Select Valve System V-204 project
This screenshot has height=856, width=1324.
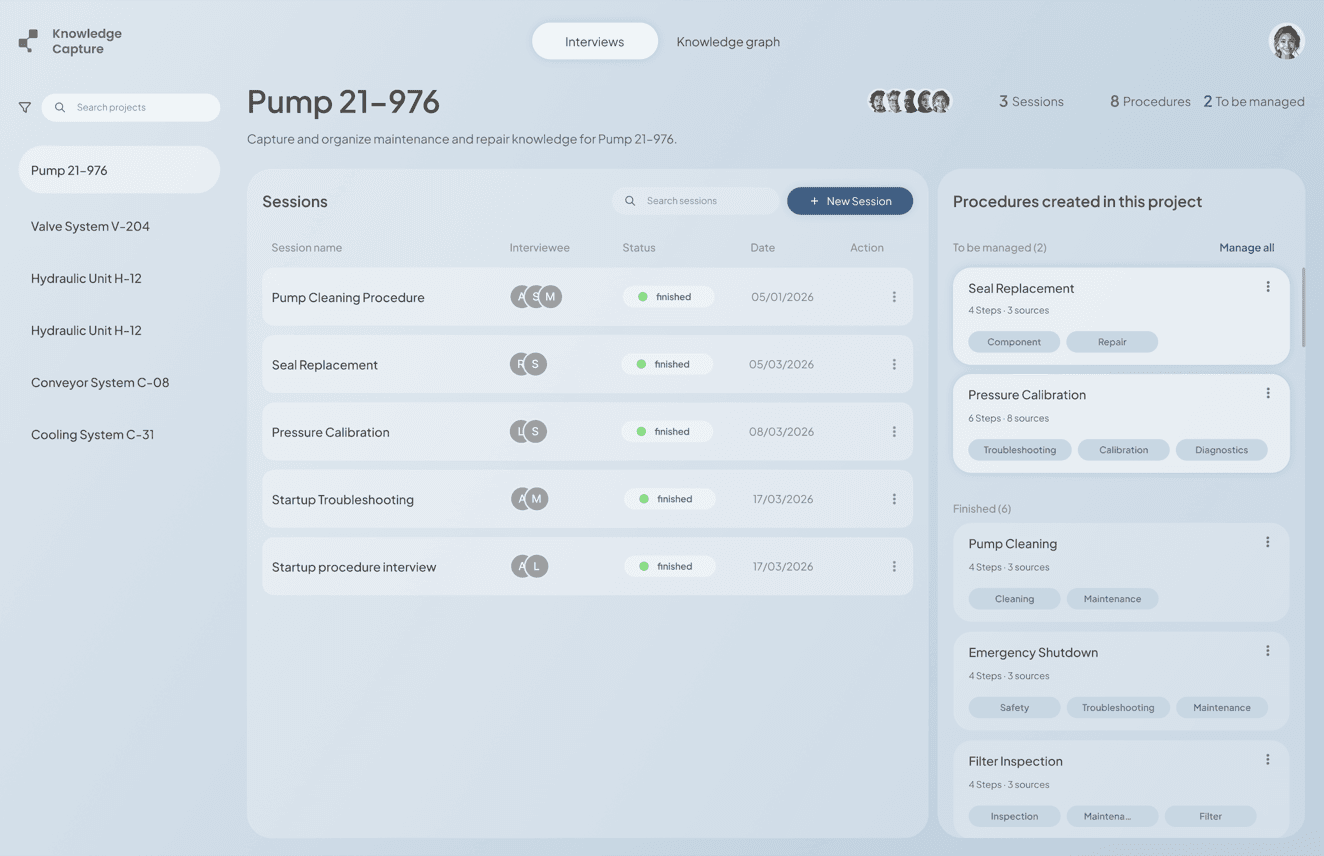click(x=90, y=226)
